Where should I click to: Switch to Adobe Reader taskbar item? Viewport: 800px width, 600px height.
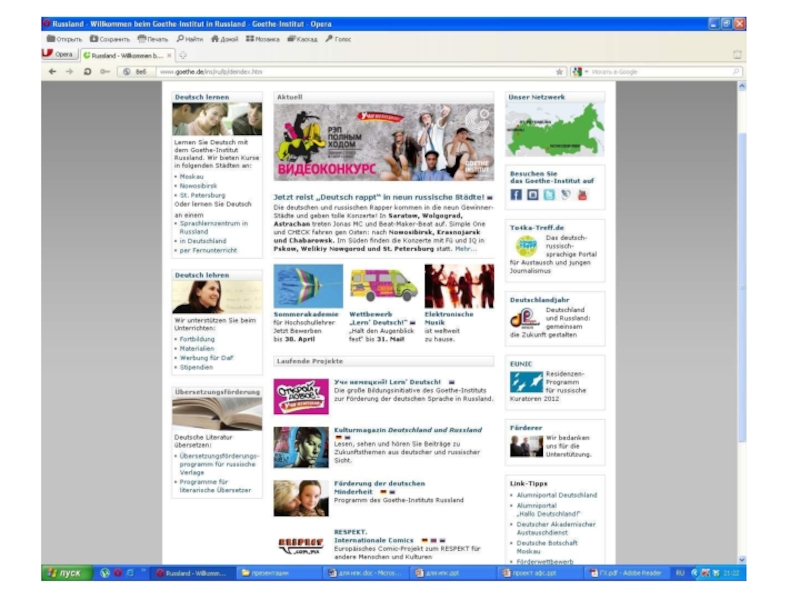[x=626, y=573]
